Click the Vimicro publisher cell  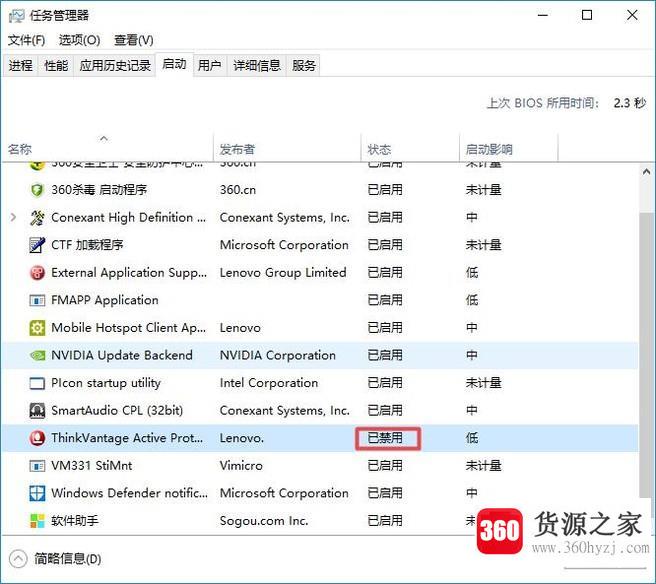[241, 466]
